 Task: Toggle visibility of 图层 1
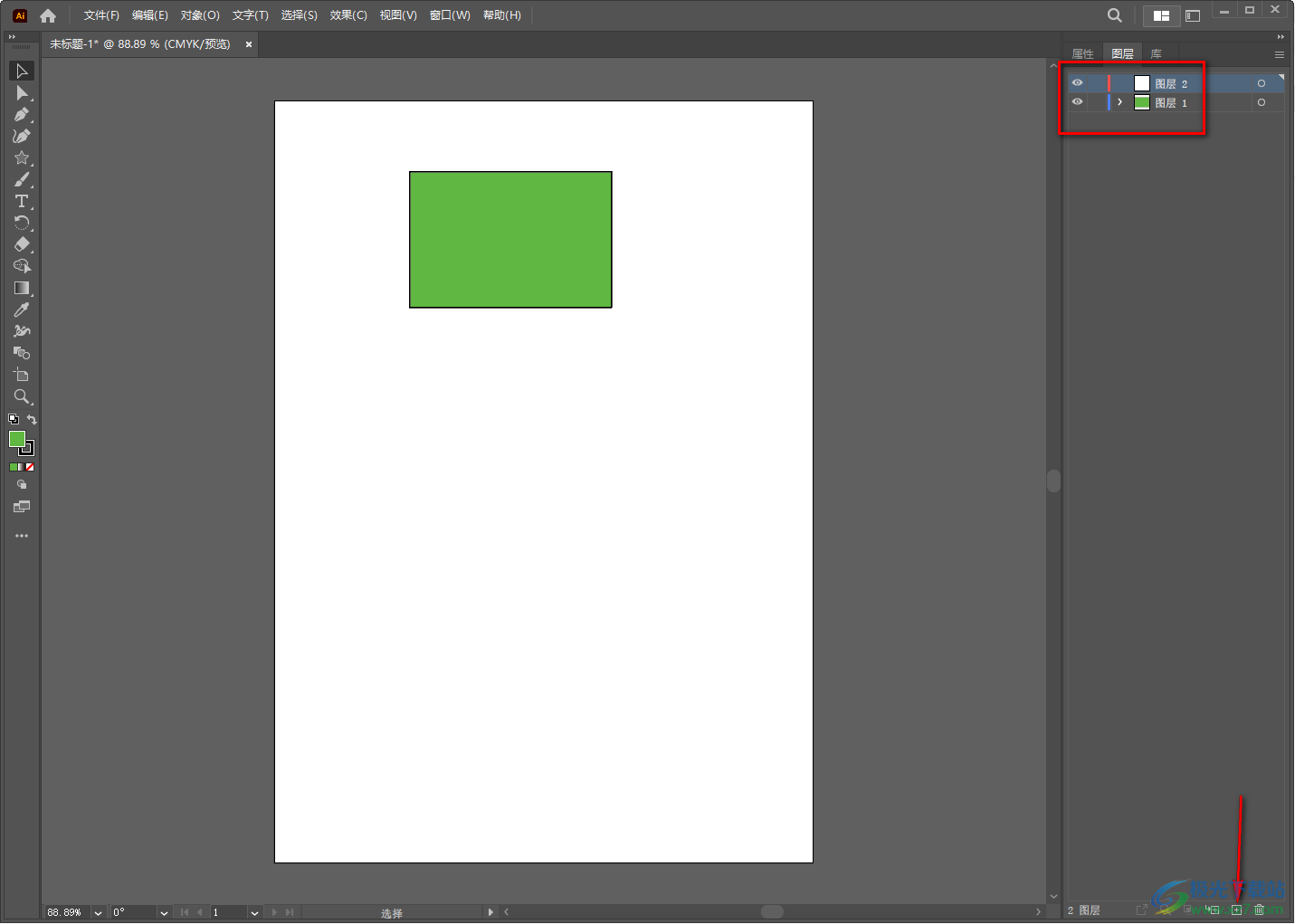coord(1077,102)
